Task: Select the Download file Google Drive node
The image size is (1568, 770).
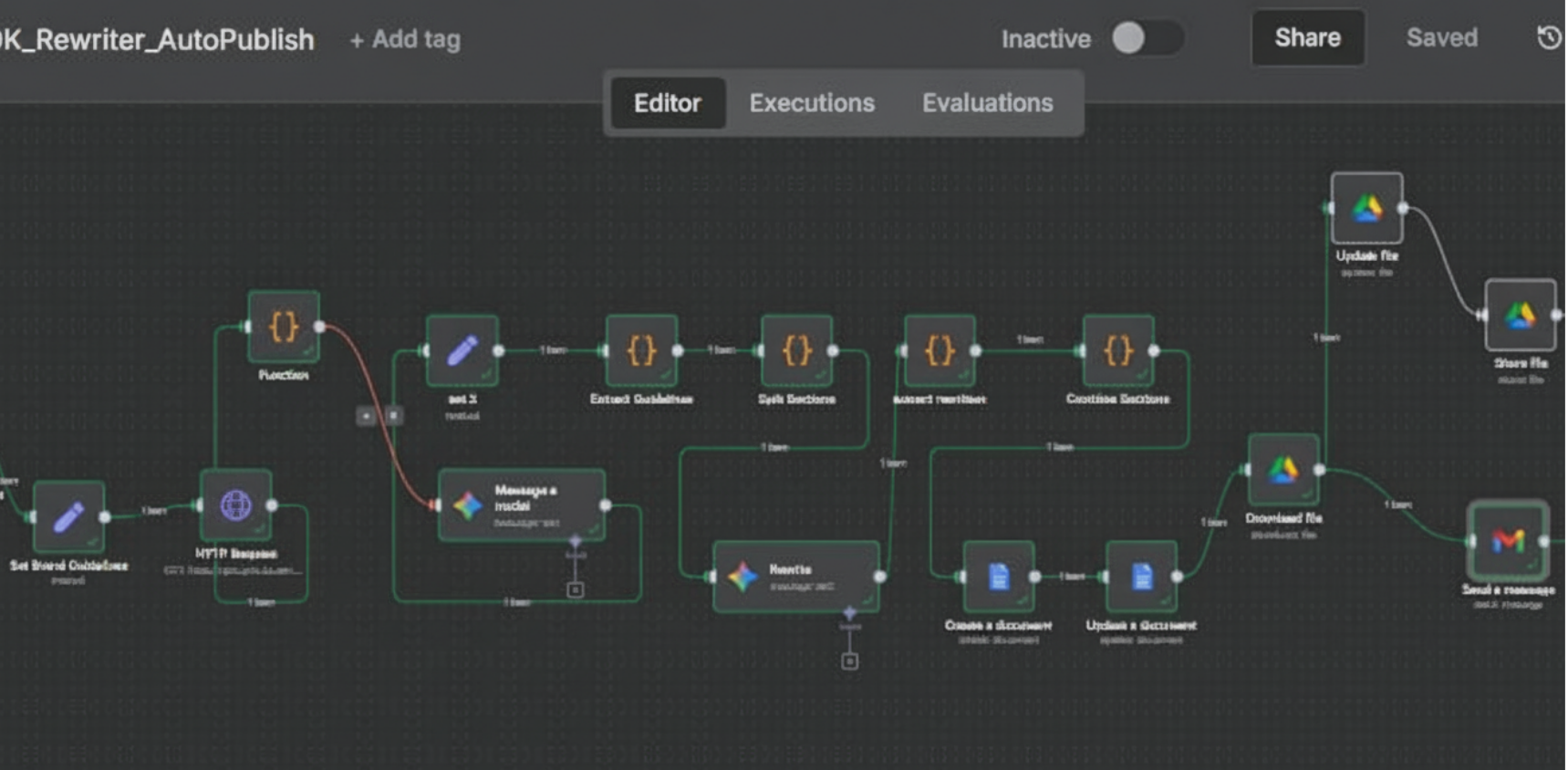Action: point(1283,470)
